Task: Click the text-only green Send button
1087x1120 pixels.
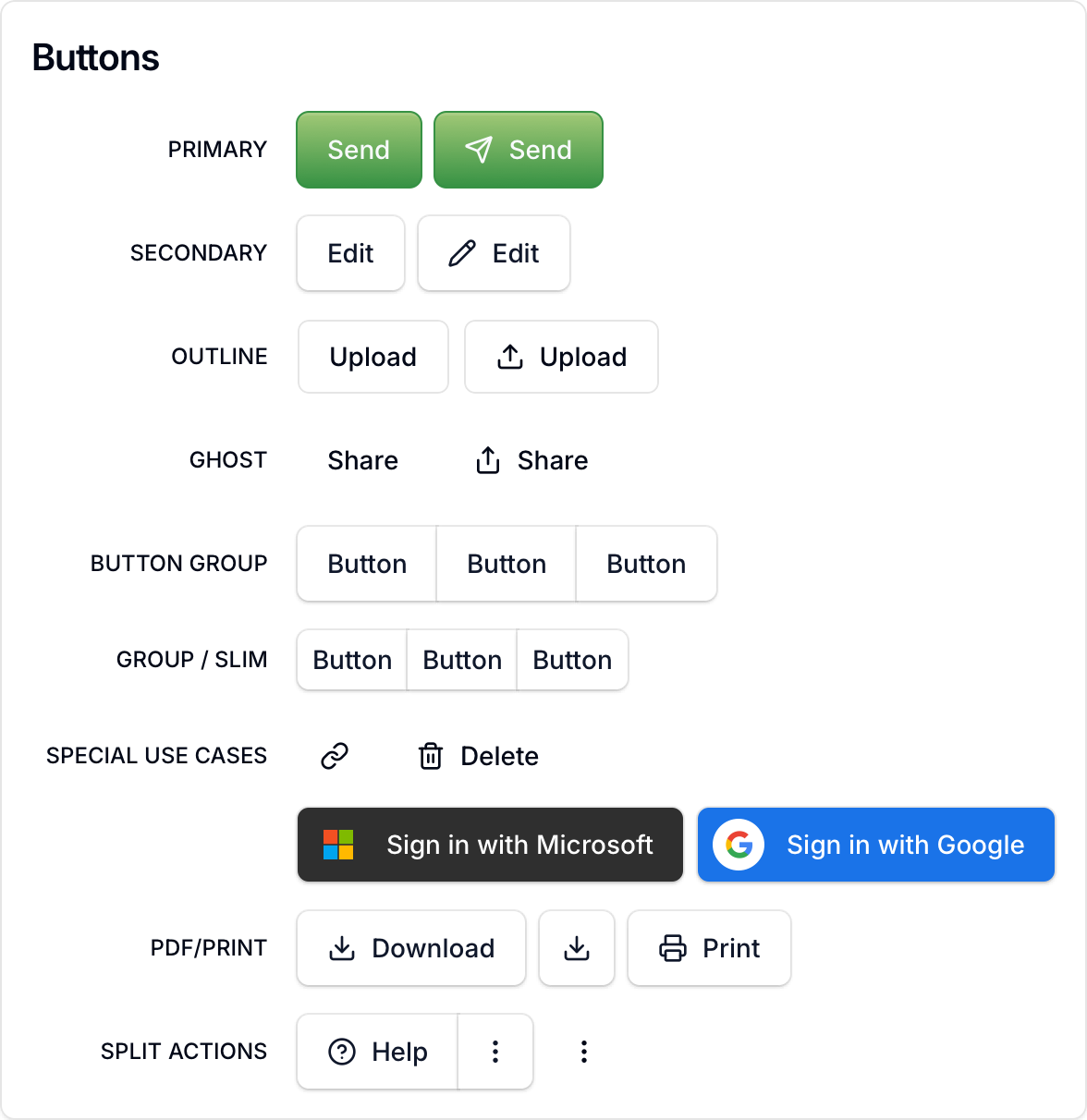Action: pyautogui.click(x=359, y=150)
